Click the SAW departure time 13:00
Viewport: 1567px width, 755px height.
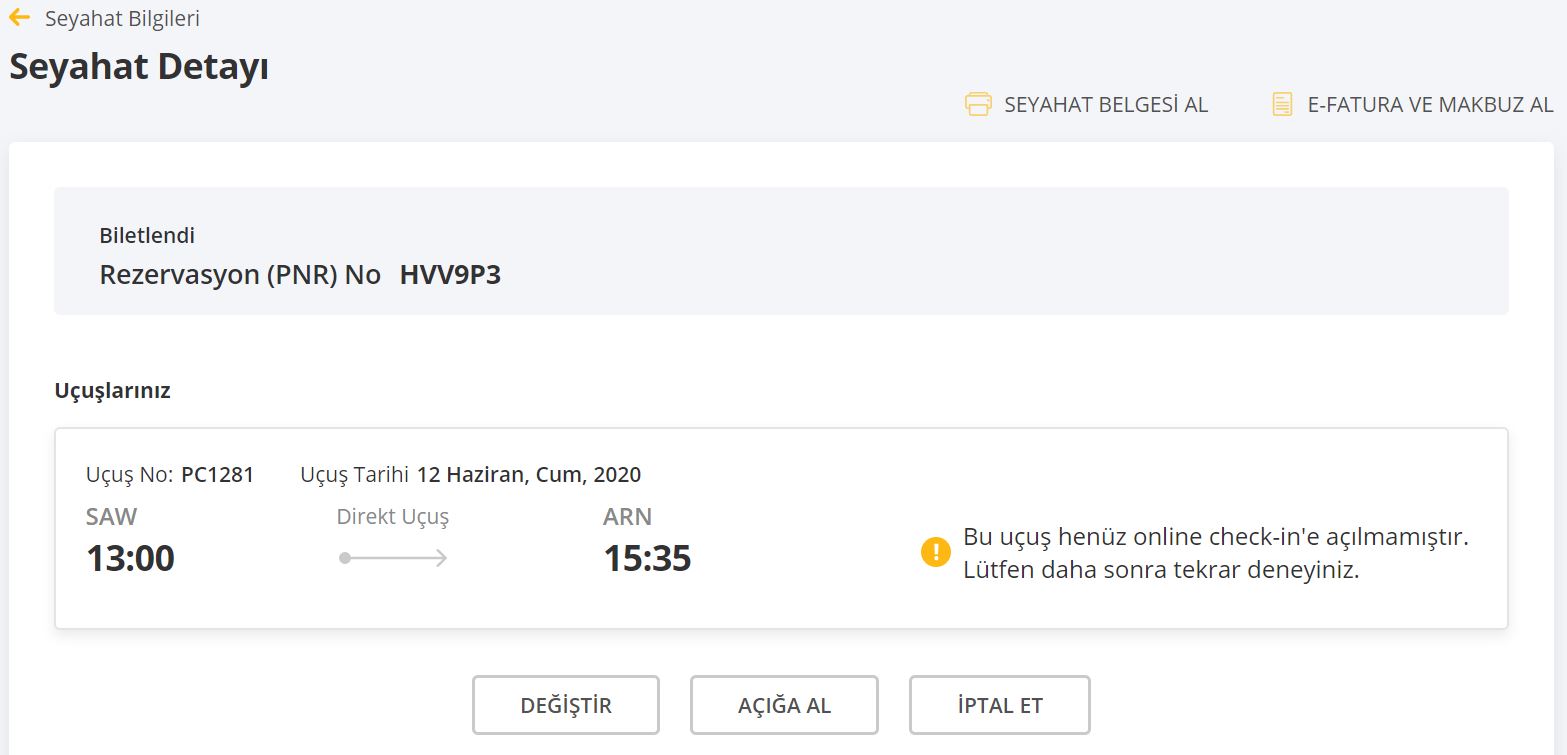130,558
